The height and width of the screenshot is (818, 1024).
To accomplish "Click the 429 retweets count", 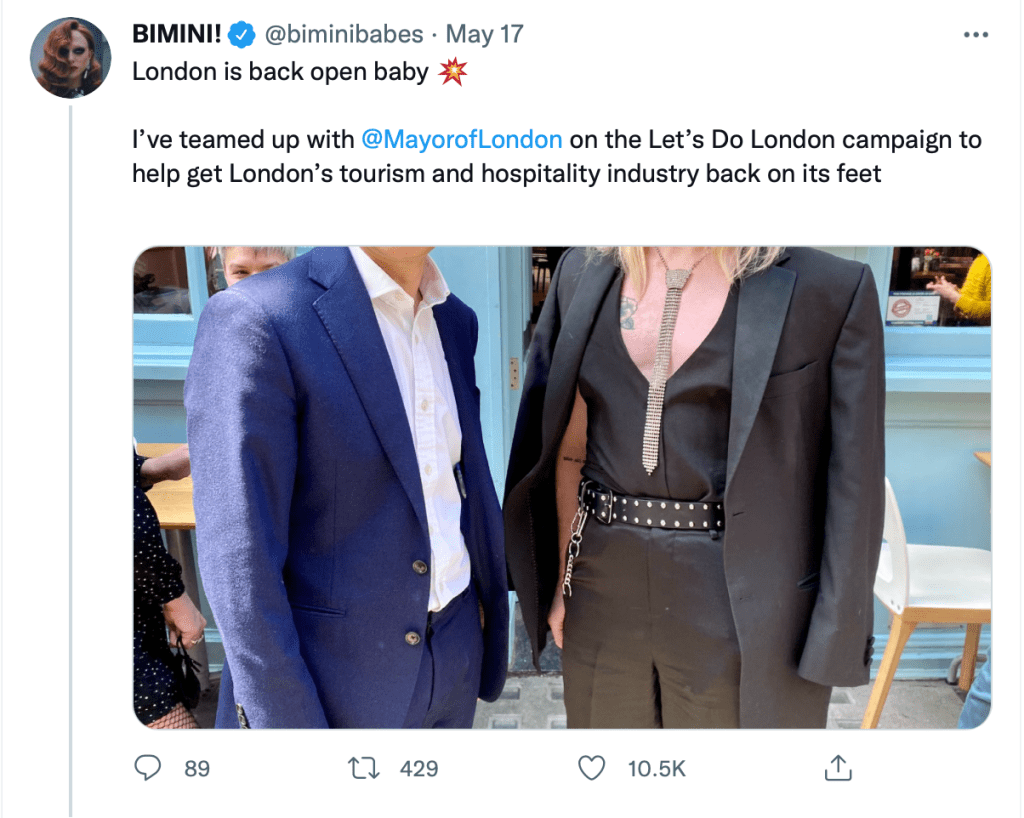I will click(419, 768).
